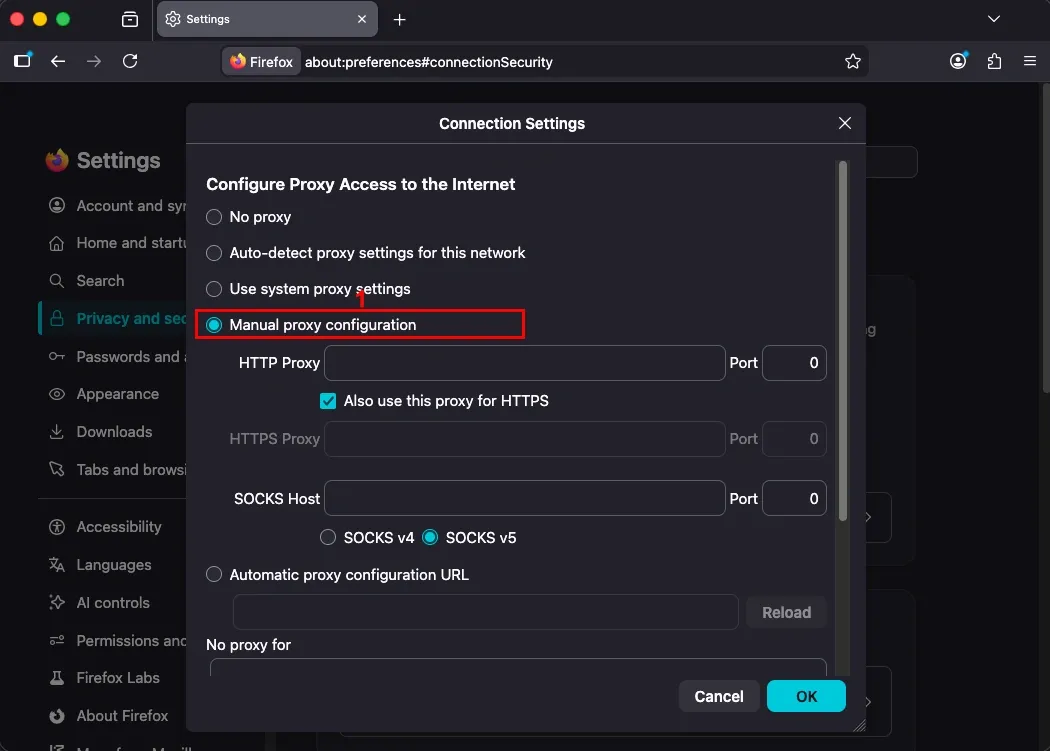The width and height of the screenshot is (1050, 751).
Task: Go back one page
Action: pos(58,61)
